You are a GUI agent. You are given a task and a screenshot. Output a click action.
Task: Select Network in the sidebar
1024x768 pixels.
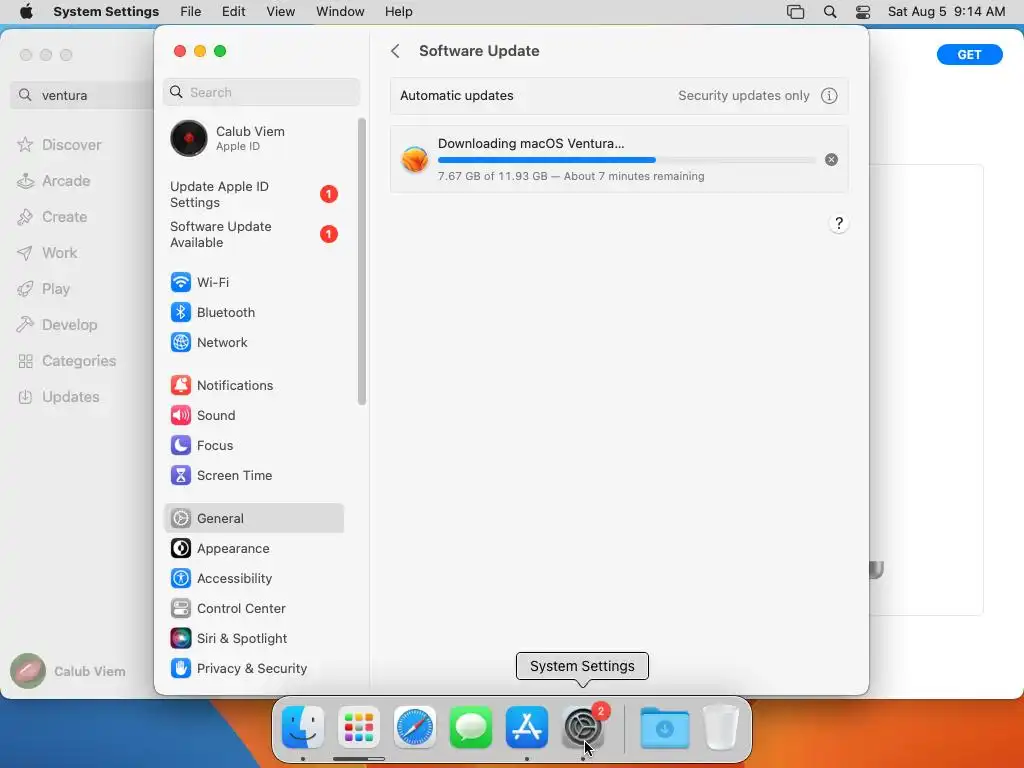253,342
